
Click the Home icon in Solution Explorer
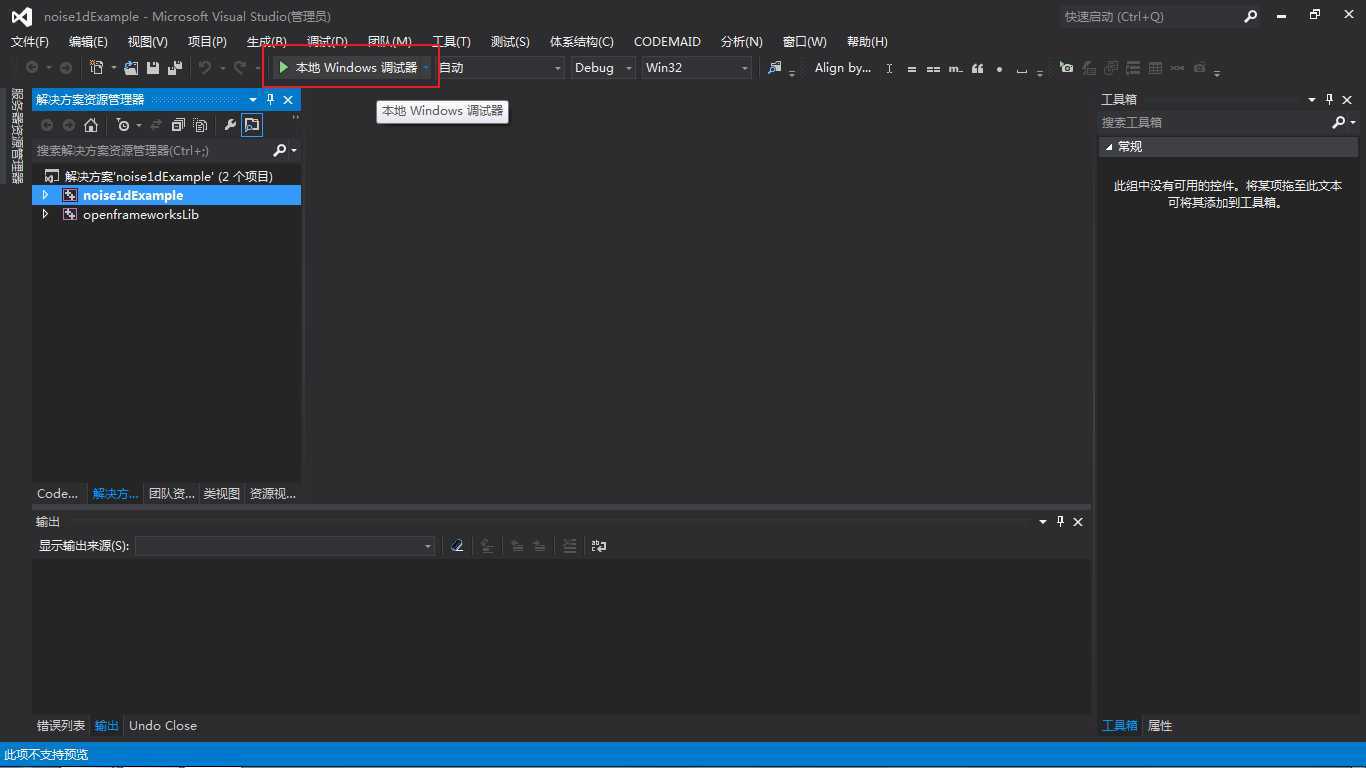91,125
